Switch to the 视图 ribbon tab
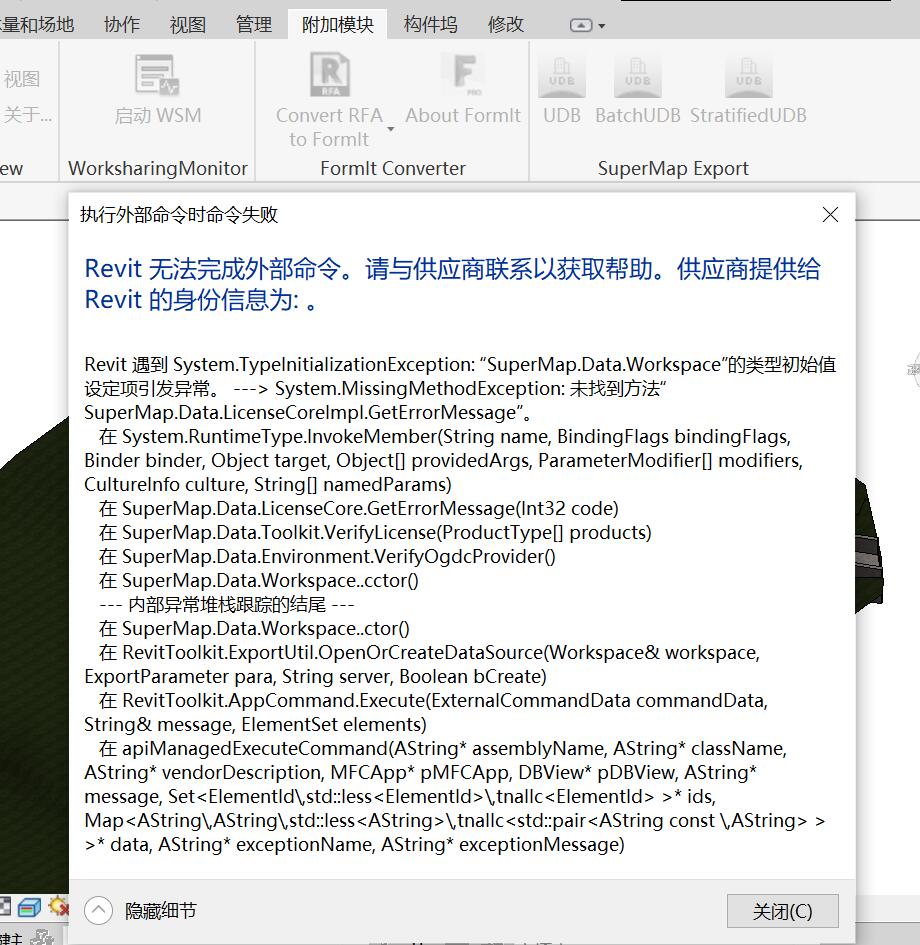This screenshot has width=920, height=945. click(188, 25)
